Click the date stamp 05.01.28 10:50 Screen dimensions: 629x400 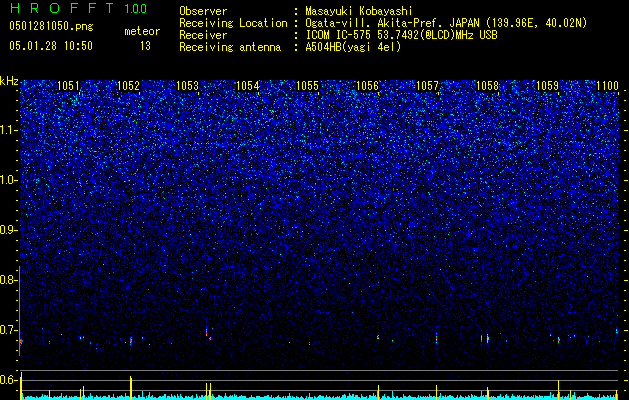(51, 46)
